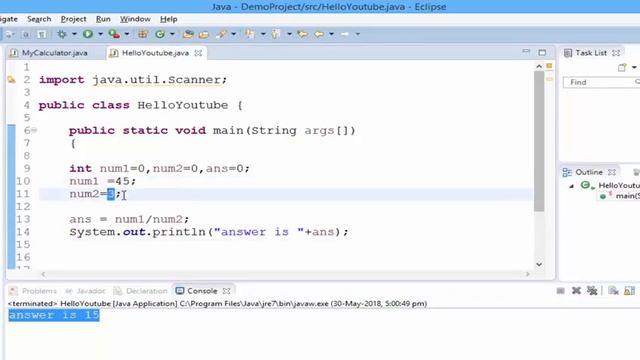Screen dimensions: 640x360
Task: Click the New Java Class green icon
Action: pos(160,34)
